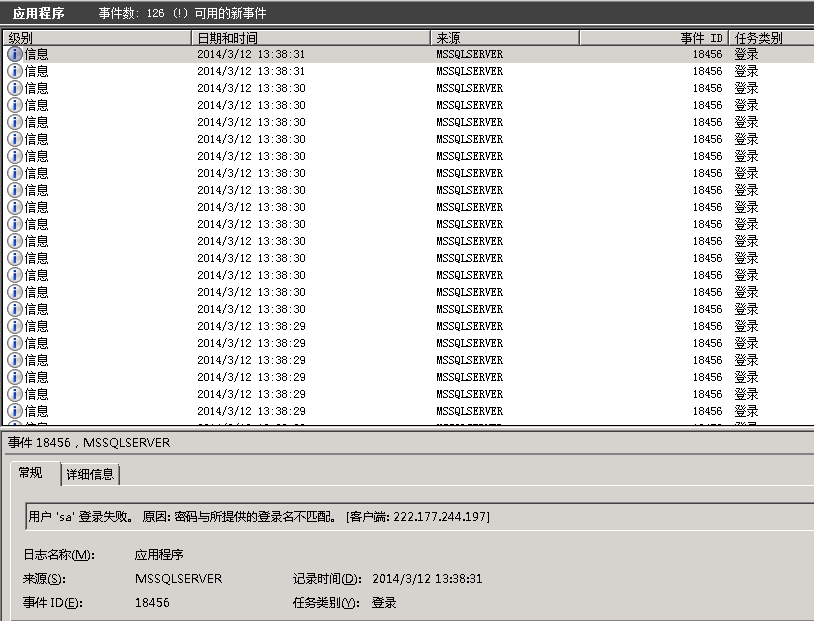Sort events by 日期和时间 column header
Screen dimensions: 814x621
(x=311, y=38)
